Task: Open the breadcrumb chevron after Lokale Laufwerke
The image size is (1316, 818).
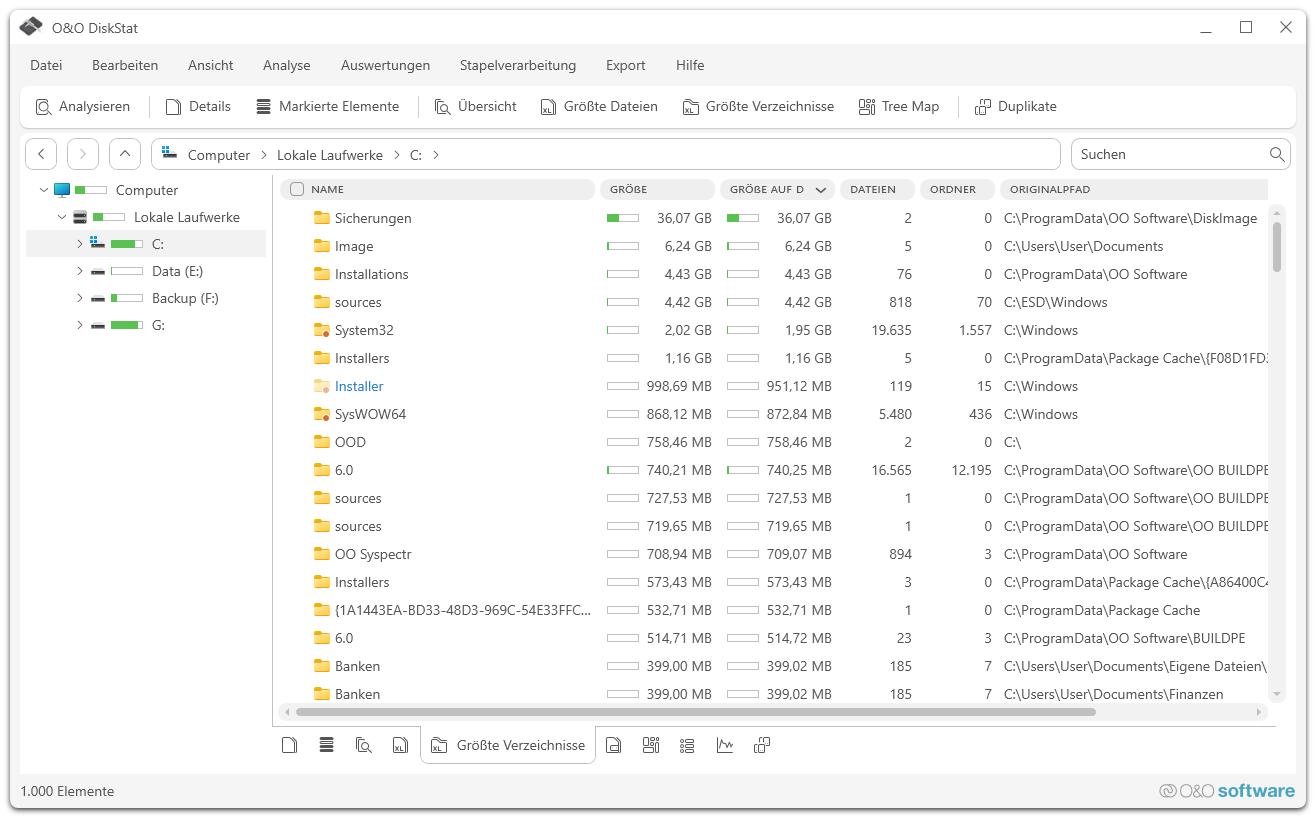Action: coord(396,155)
